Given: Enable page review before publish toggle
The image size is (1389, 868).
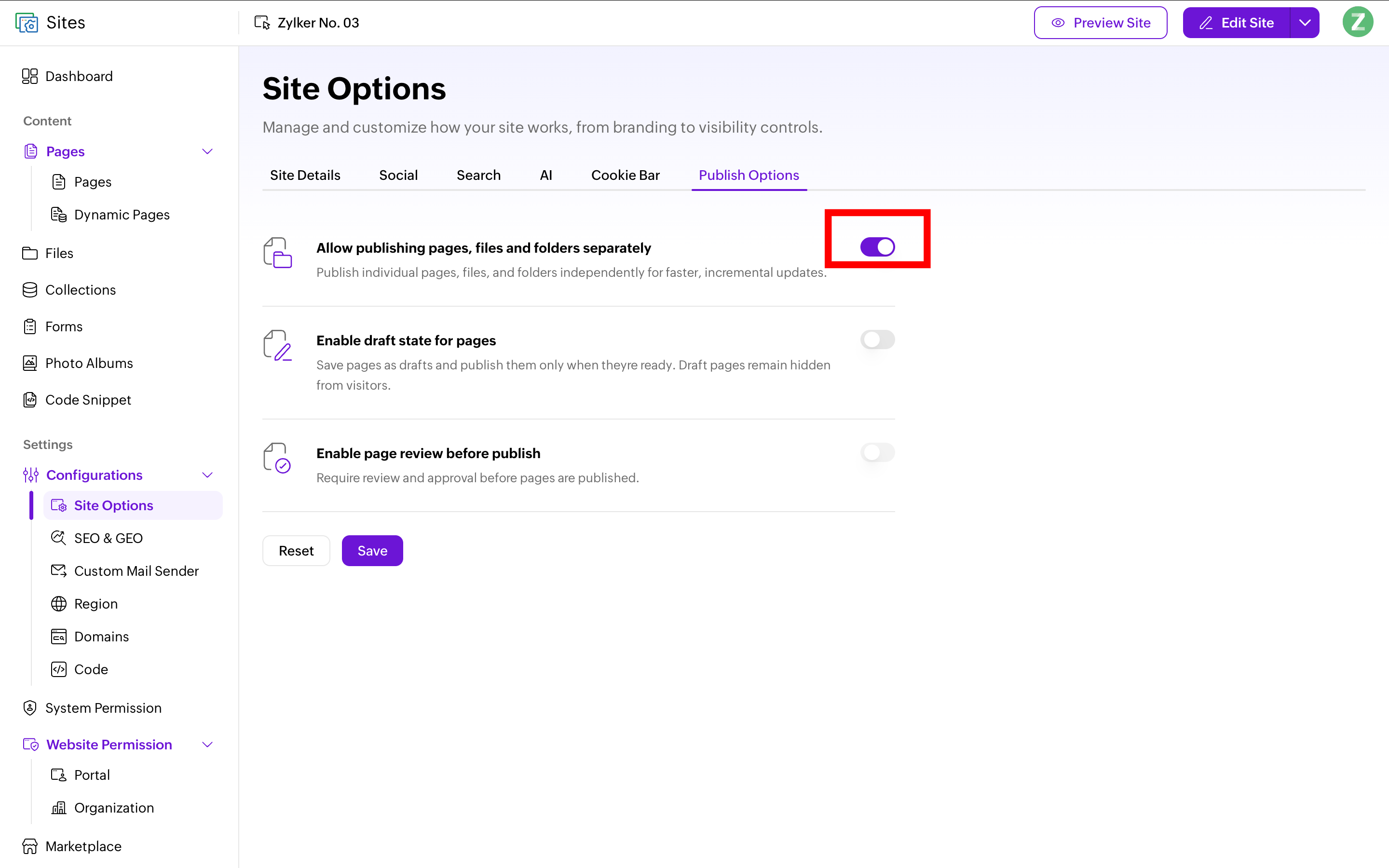Looking at the screenshot, I should [877, 452].
